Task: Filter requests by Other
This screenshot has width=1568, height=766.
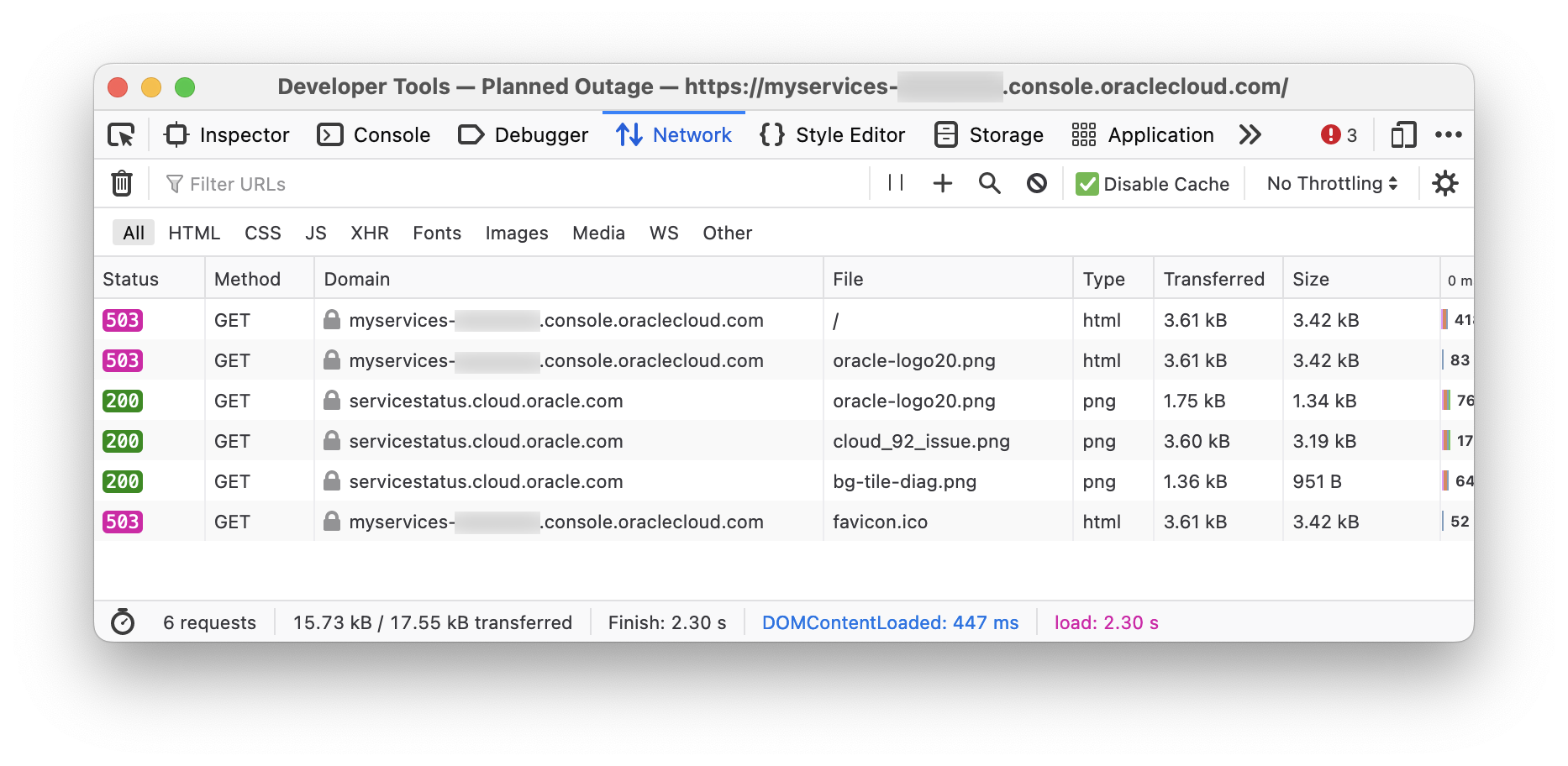Action: click(x=728, y=233)
